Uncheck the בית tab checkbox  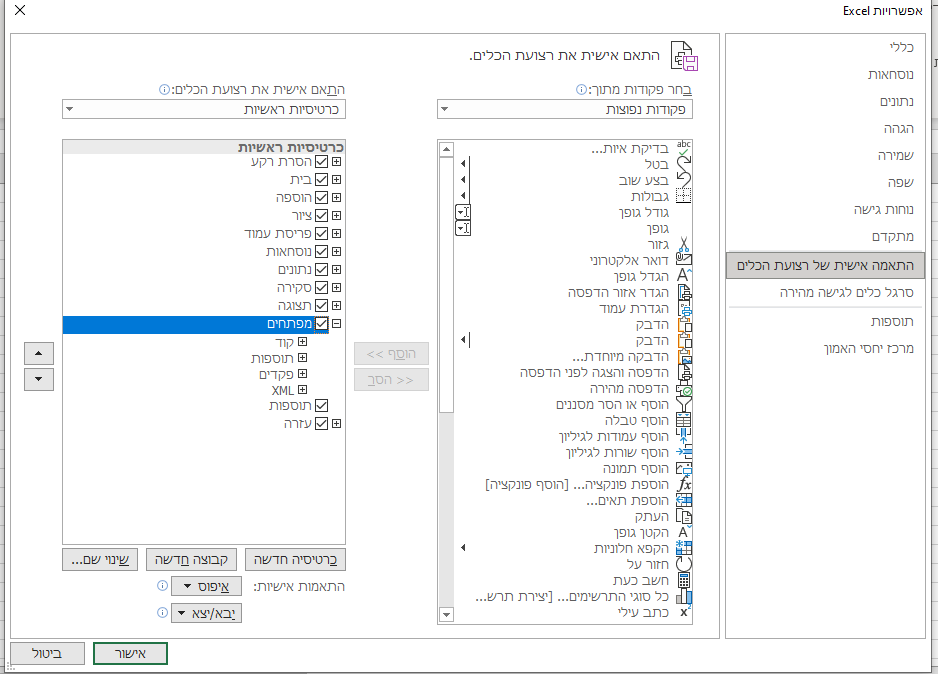(x=322, y=180)
